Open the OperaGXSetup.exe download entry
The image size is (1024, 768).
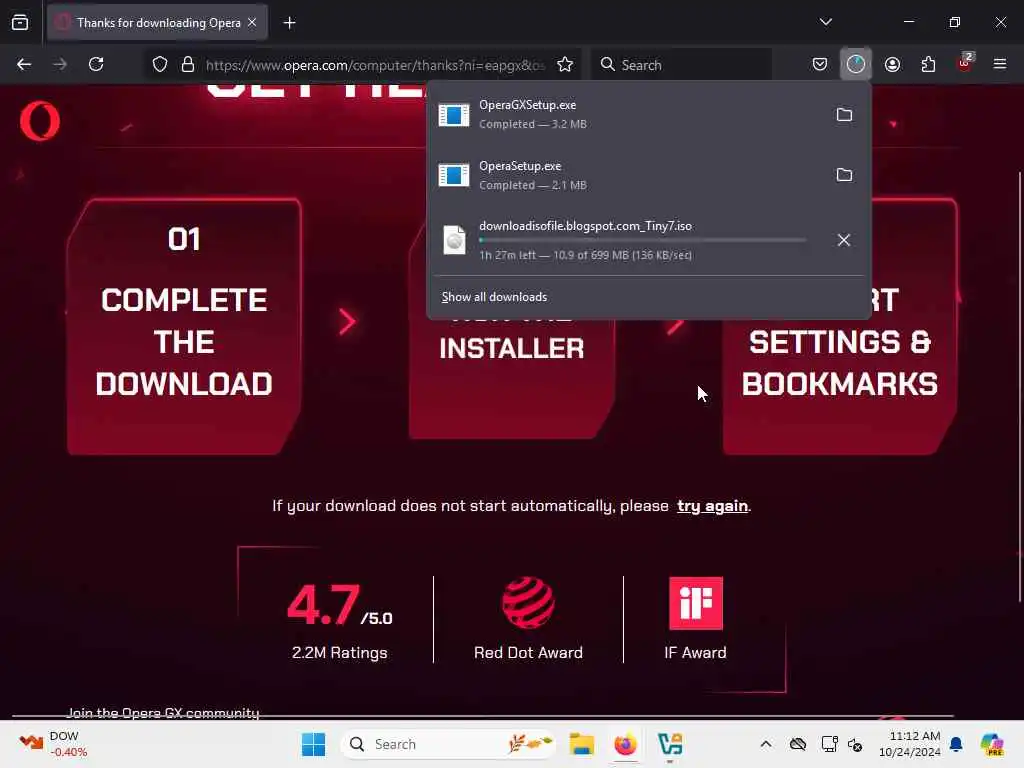[627, 114]
